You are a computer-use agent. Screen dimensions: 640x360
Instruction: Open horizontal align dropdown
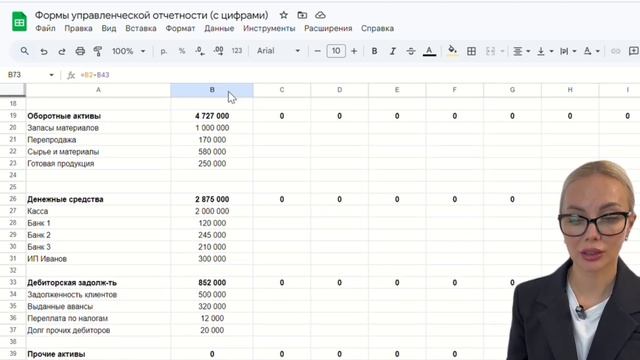[521, 51]
